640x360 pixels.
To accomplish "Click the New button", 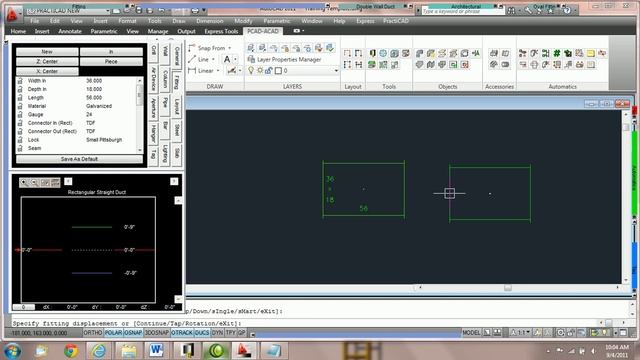I will (47, 52).
